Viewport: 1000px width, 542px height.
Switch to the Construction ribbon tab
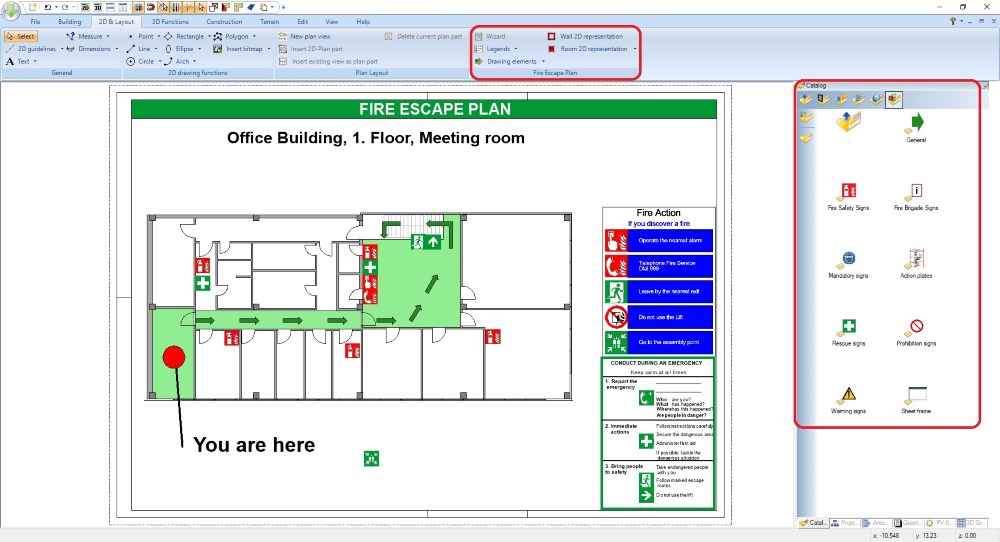pyautogui.click(x=224, y=22)
